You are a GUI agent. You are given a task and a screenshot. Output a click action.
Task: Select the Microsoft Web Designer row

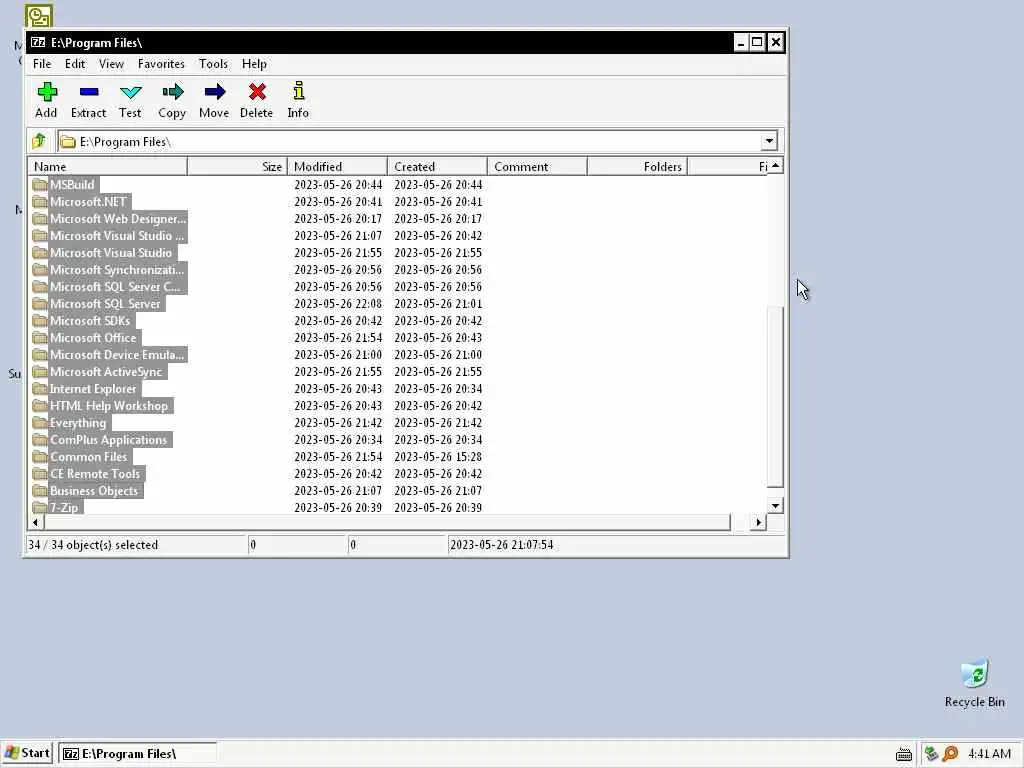[398, 219]
